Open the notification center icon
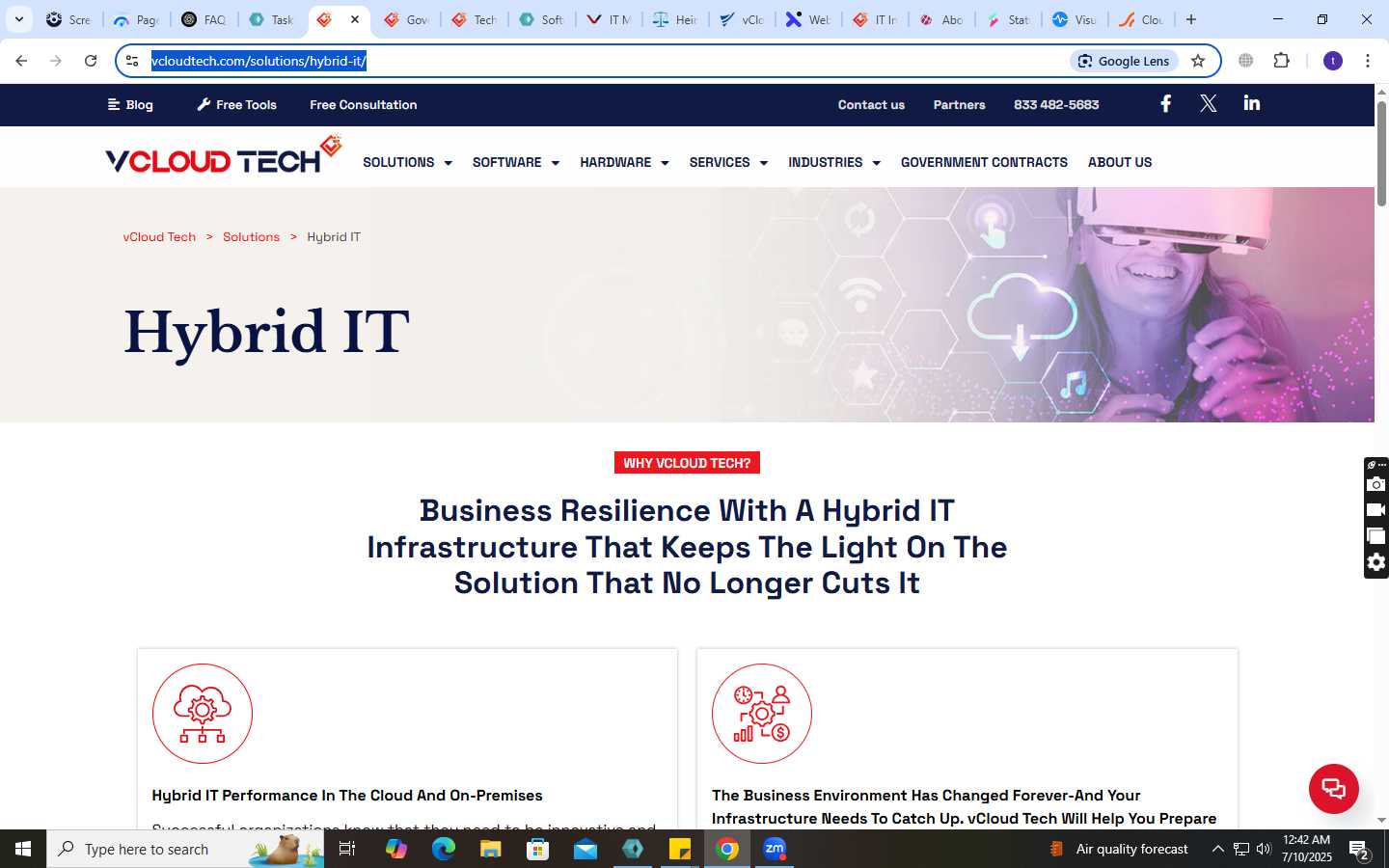This screenshot has height=868, width=1389. pyautogui.click(x=1359, y=849)
